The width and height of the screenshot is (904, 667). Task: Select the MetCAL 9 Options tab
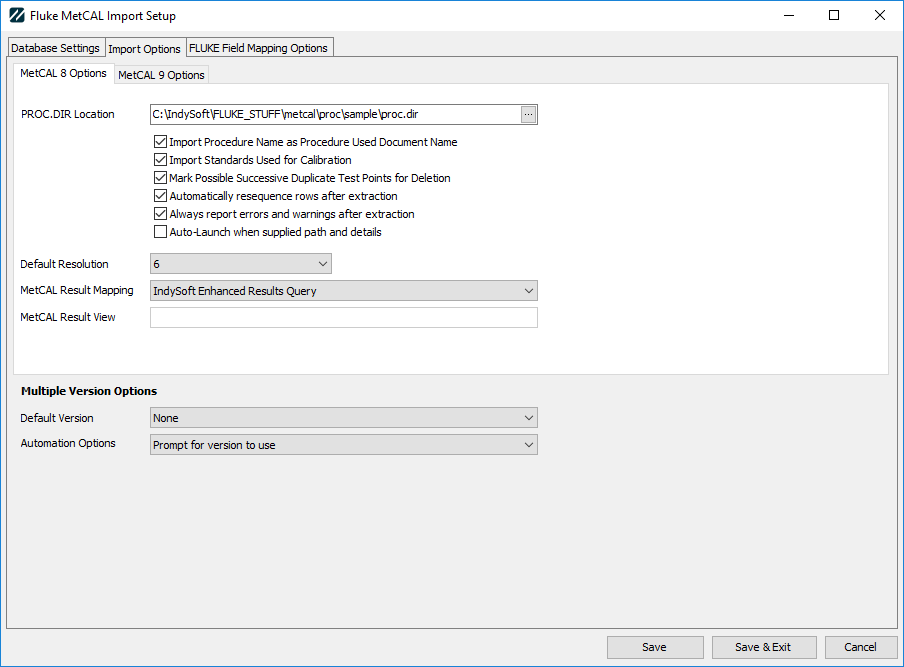coord(161,75)
